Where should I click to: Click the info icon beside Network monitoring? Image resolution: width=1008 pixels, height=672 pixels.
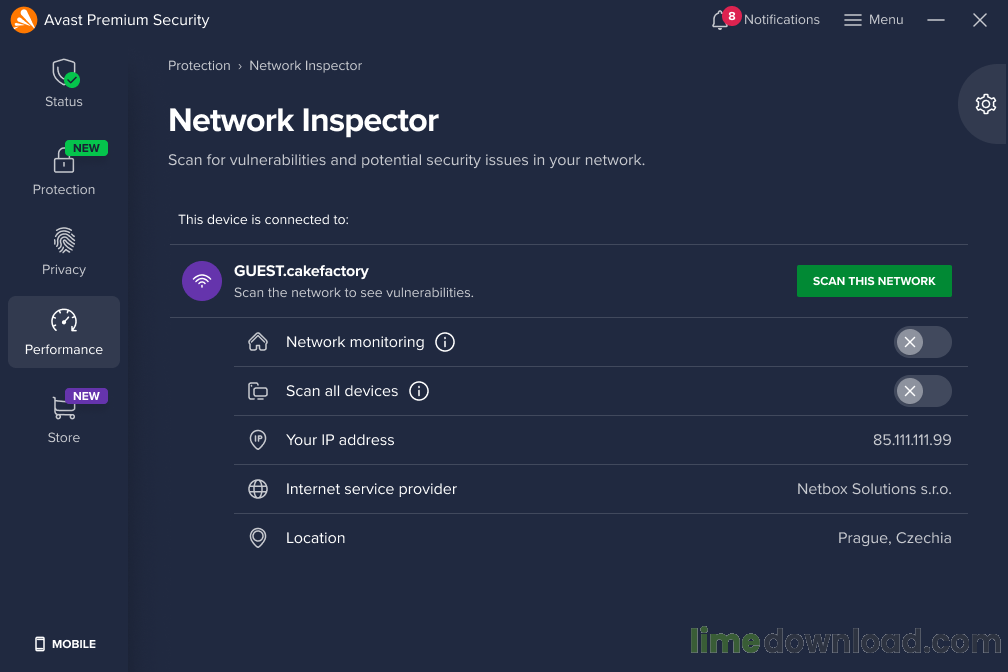pyautogui.click(x=445, y=342)
